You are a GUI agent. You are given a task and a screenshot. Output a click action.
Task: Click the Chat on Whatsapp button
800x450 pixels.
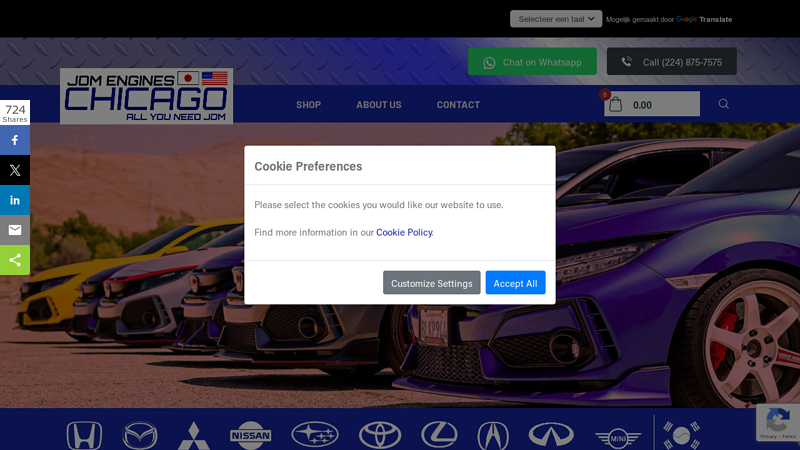(x=532, y=62)
